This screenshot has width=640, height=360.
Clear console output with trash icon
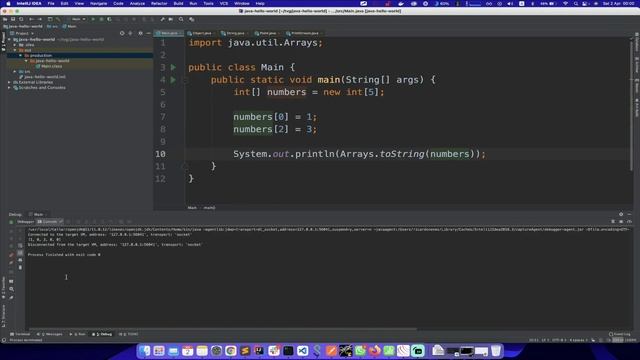[x=20, y=268]
